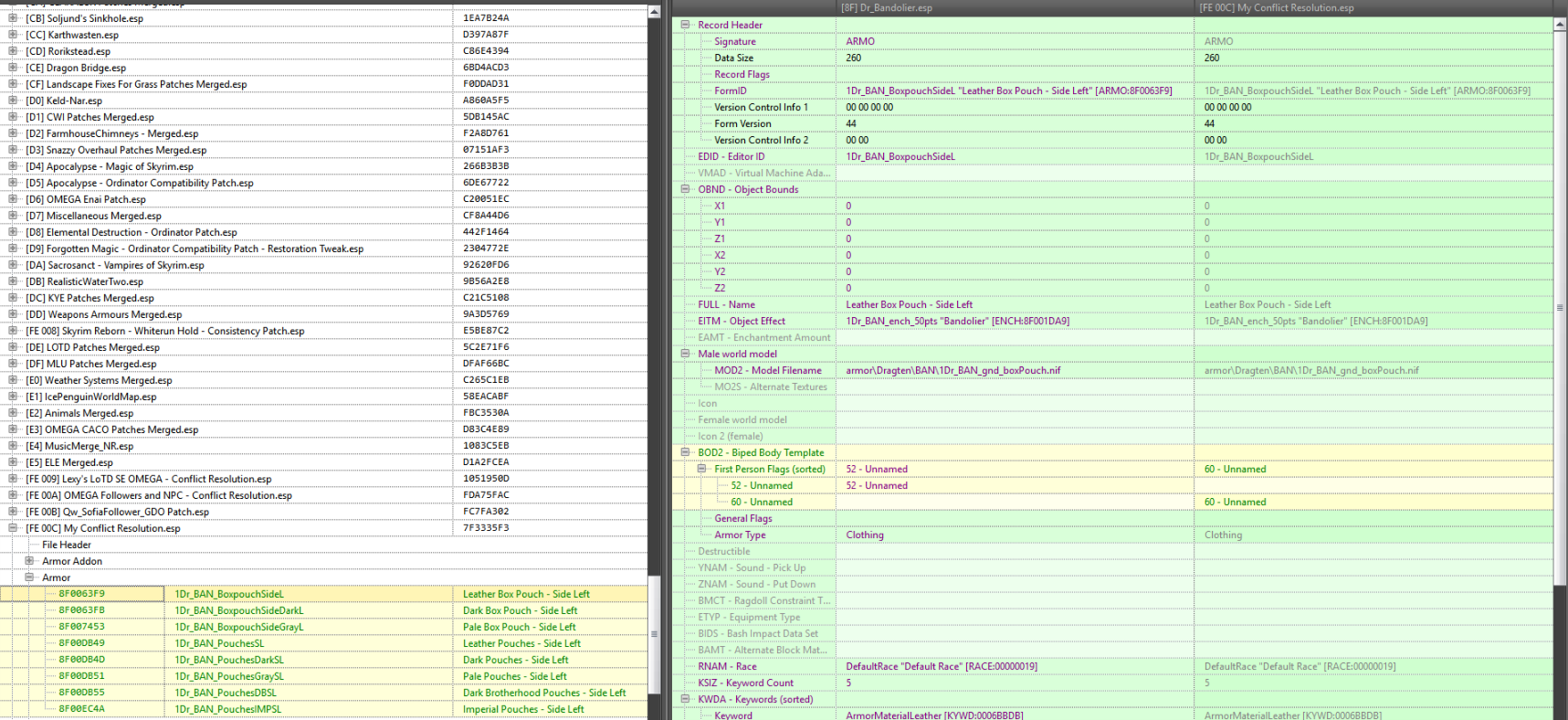The height and width of the screenshot is (720, 1568).
Task: Click ArmorMaterialLeather keyword in Dr_Bandolier column
Action: pyautogui.click(x=934, y=715)
